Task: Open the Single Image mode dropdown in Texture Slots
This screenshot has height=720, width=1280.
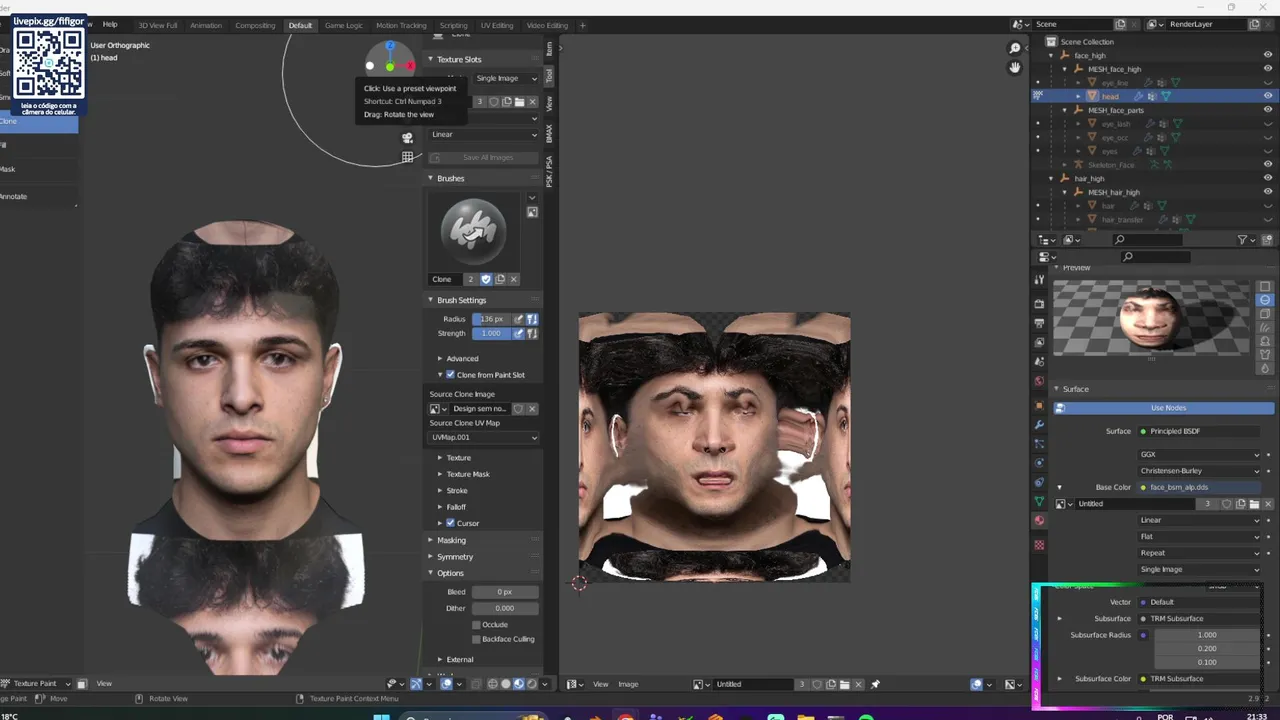Action: [x=505, y=78]
